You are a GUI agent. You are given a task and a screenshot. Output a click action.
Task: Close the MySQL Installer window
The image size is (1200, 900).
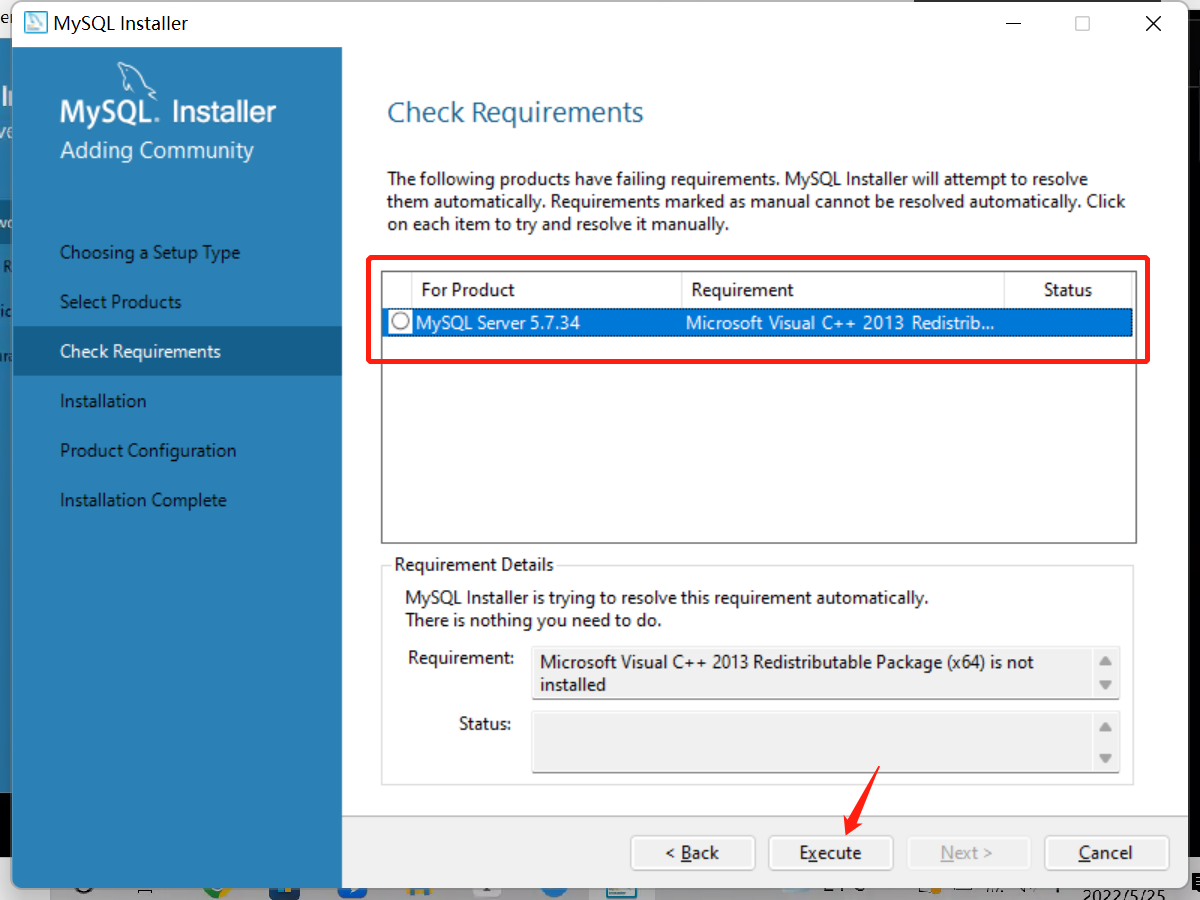1153,23
